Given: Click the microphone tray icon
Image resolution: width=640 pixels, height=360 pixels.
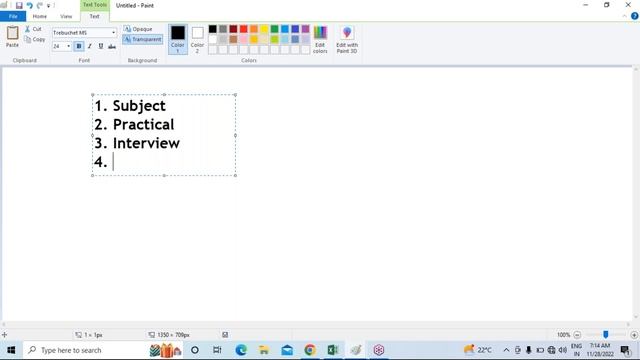Looking at the screenshot, I should [x=529, y=350].
